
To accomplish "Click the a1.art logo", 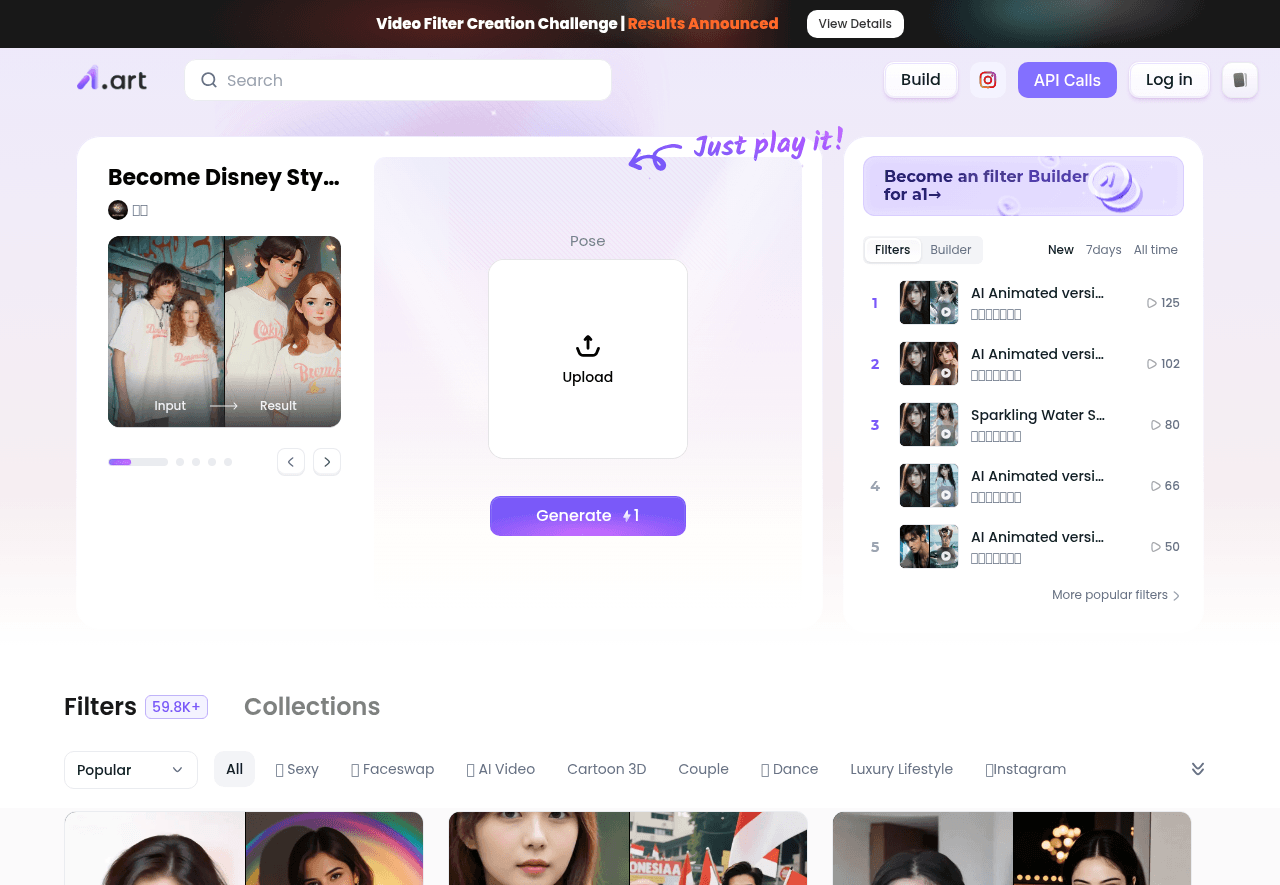I will pos(112,80).
